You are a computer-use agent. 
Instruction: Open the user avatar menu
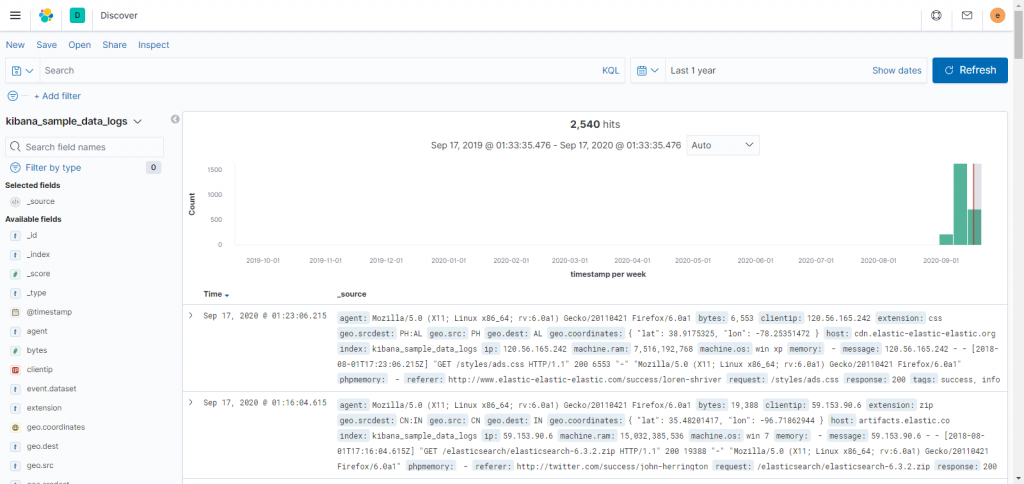pos(997,15)
